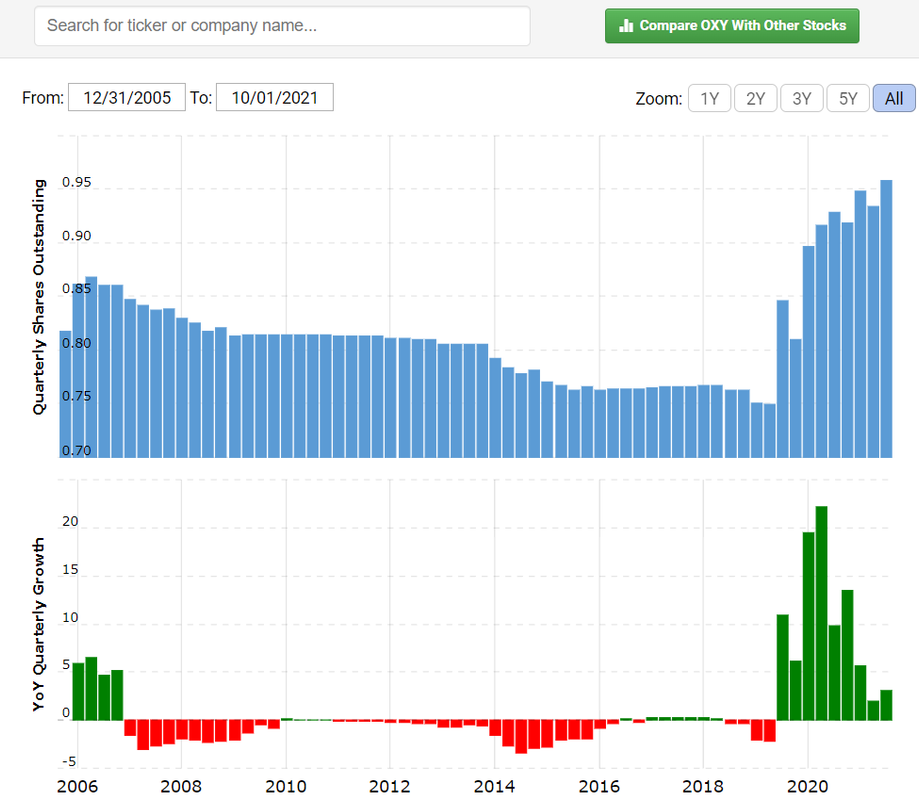Click the -5 growth axis value
This screenshot has height=800, width=919.
click(69, 761)
